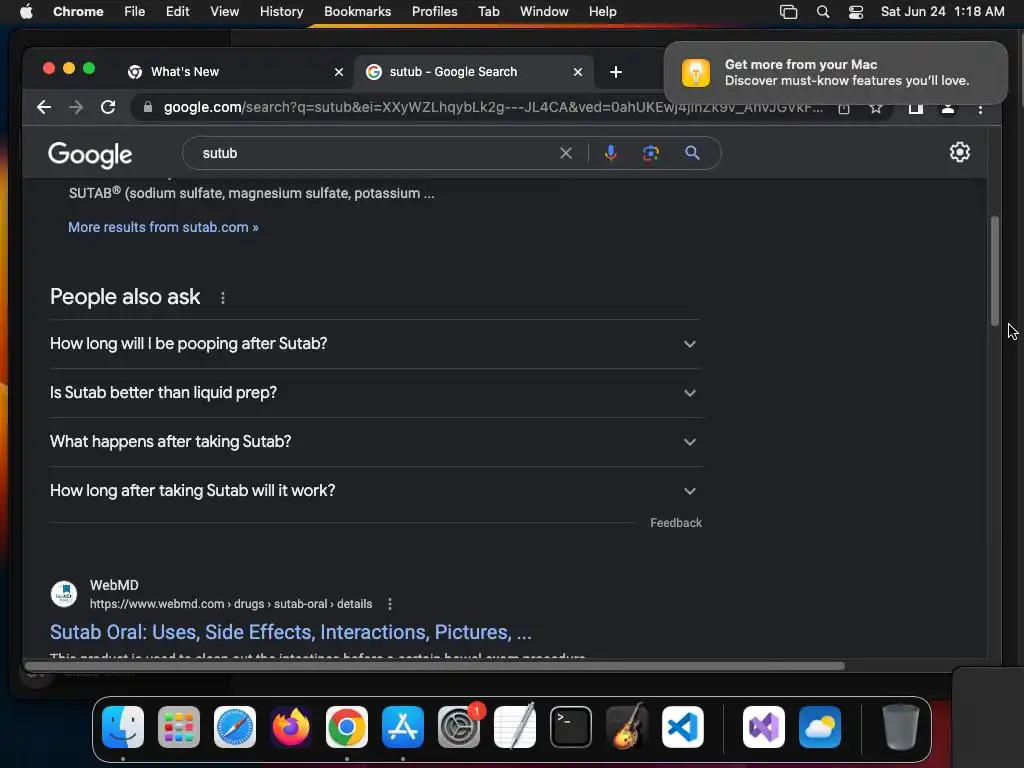Launch Safari from the Dock
Viewport: 1024px width, 768px height.
(x=234, y=727)
